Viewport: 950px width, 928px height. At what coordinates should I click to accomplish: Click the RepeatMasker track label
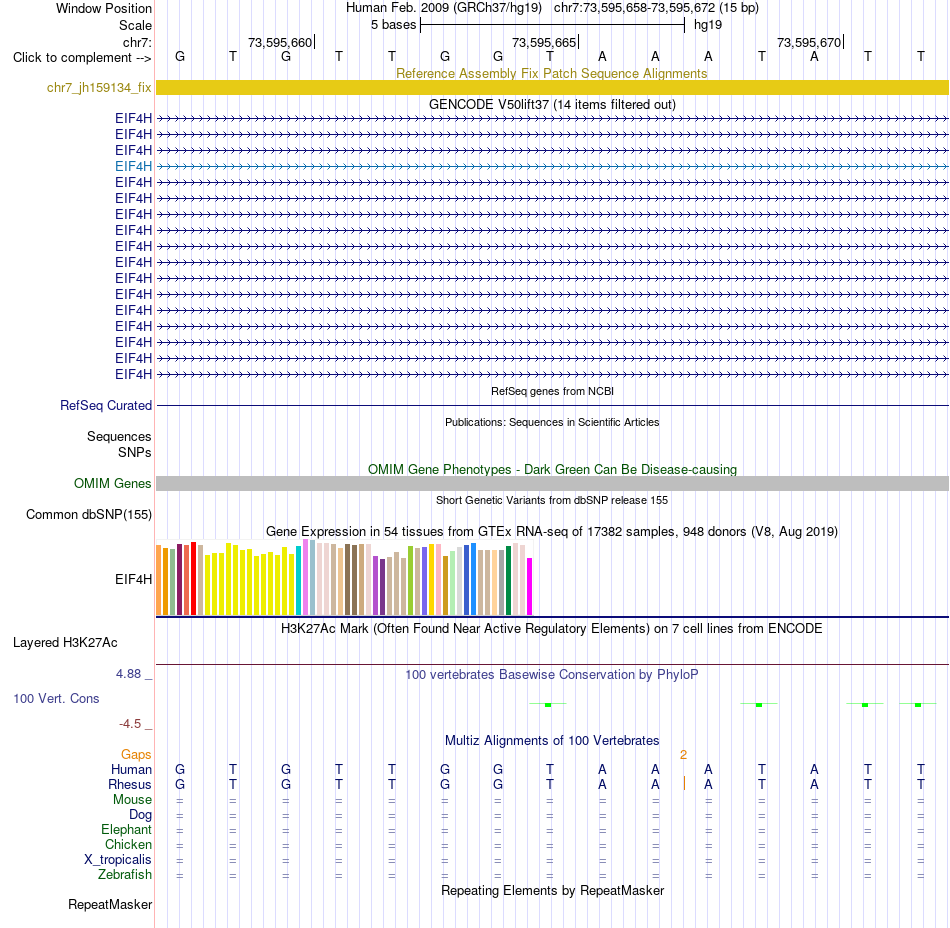click(110, 904)
